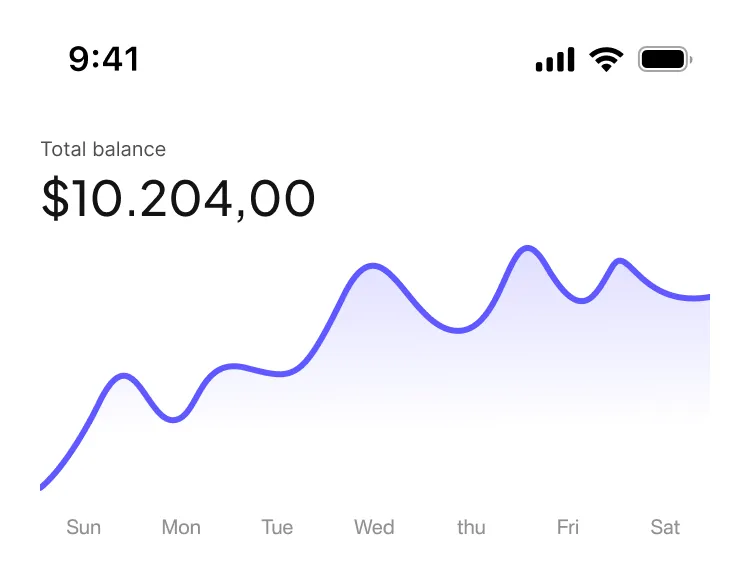Tap the chart line peak above Wed
750x574 pixels.
coord(373,266)
